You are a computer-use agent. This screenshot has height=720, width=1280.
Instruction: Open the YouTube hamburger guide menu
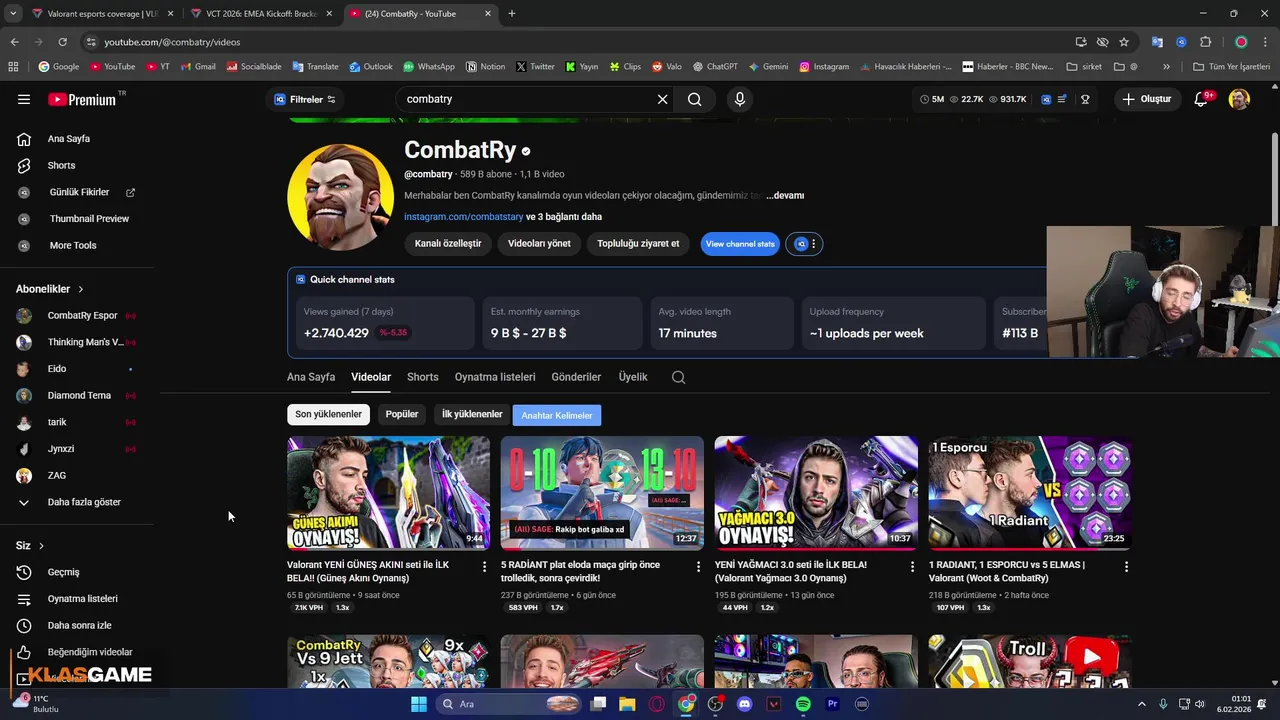click(24, 99)
